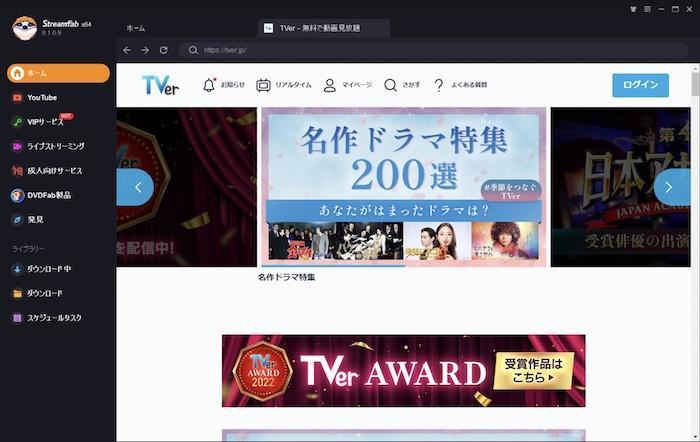This screenshot has height=442, width=700.
Task: Reload the page
Action: tap(163, 50)
